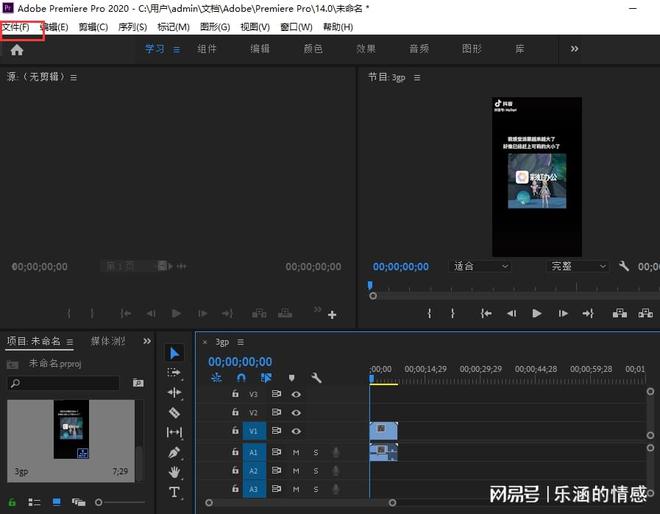This screenshot has width=660, height=514.
Task: Select the Slip tool
Action: [x=174, y=432]
